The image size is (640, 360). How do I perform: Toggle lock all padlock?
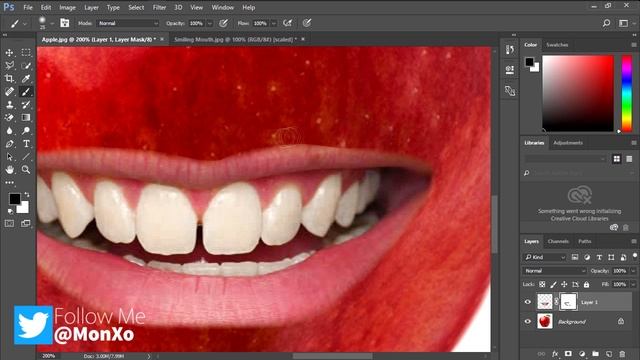[x=586, y=284]
